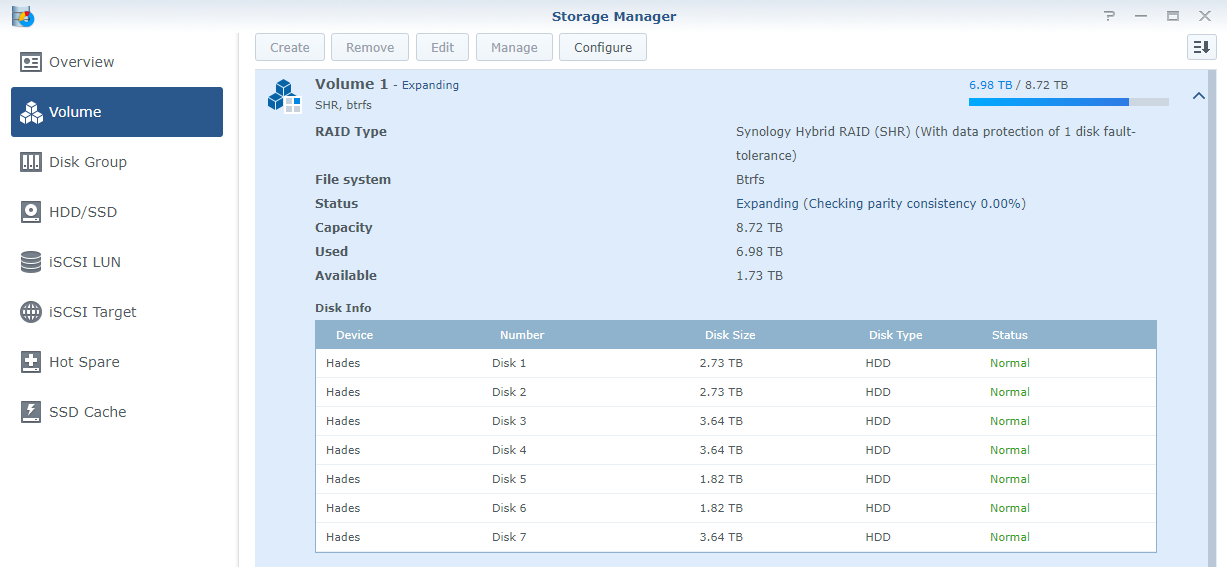Click the SHR, btrfs subtitle
The width and height of the screenshot is (1227, 567).
point(345,105)
